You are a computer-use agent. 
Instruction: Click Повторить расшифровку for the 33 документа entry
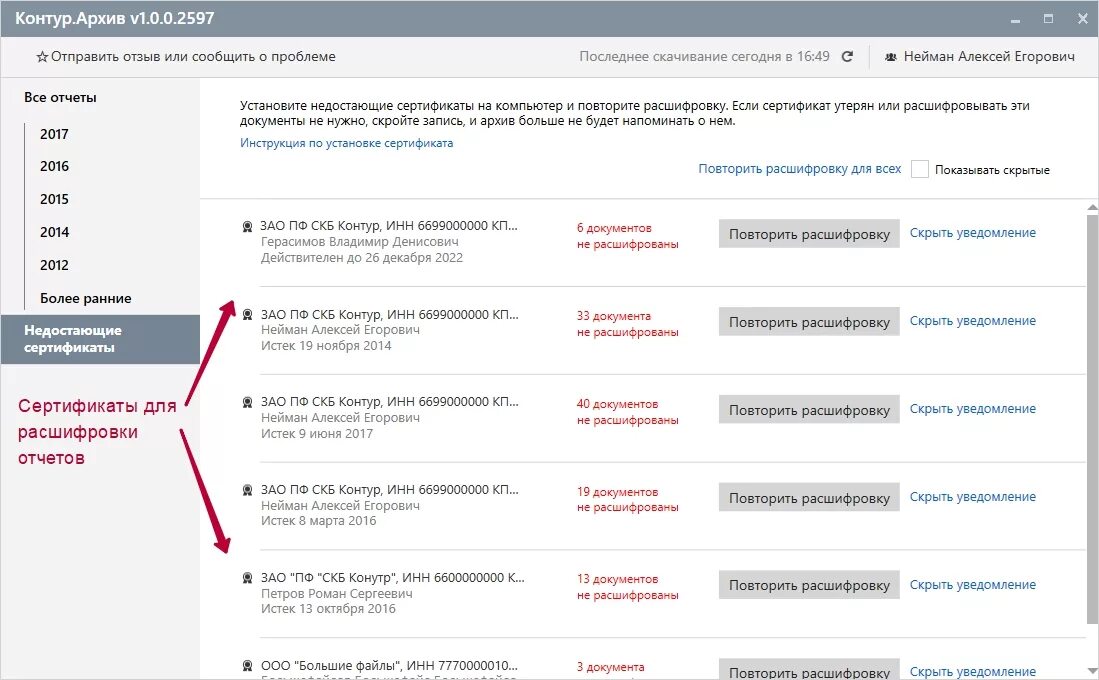tap(808, 321)
